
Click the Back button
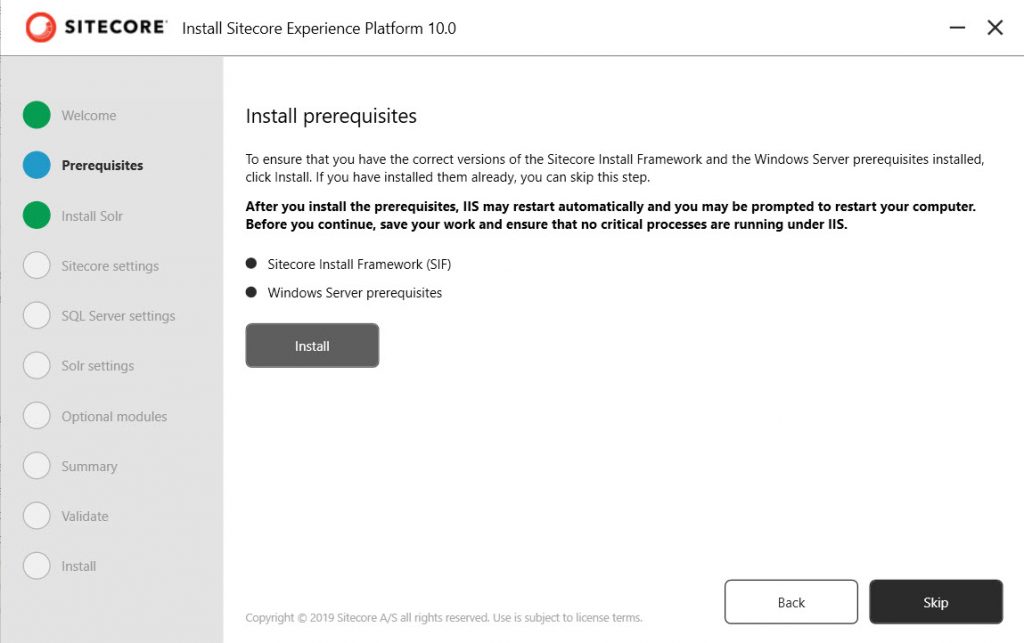791,602
